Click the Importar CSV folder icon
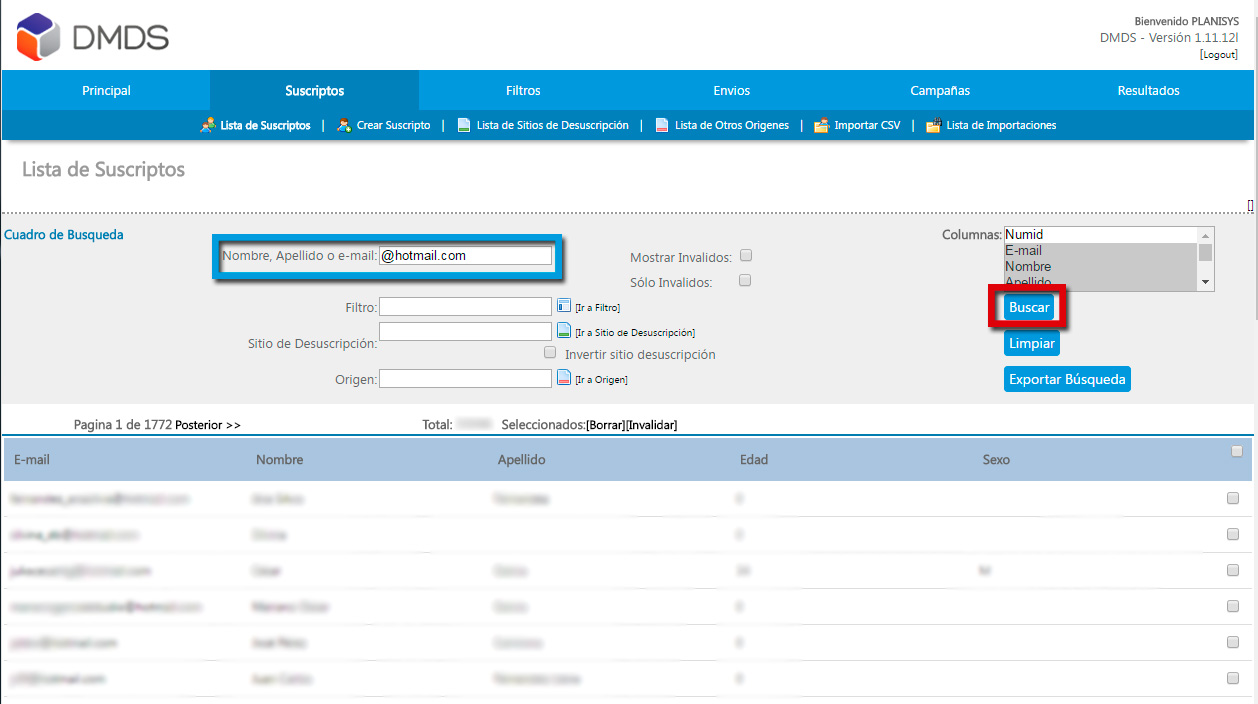Screen dimensions: 1258x704 tap(821, 125)
